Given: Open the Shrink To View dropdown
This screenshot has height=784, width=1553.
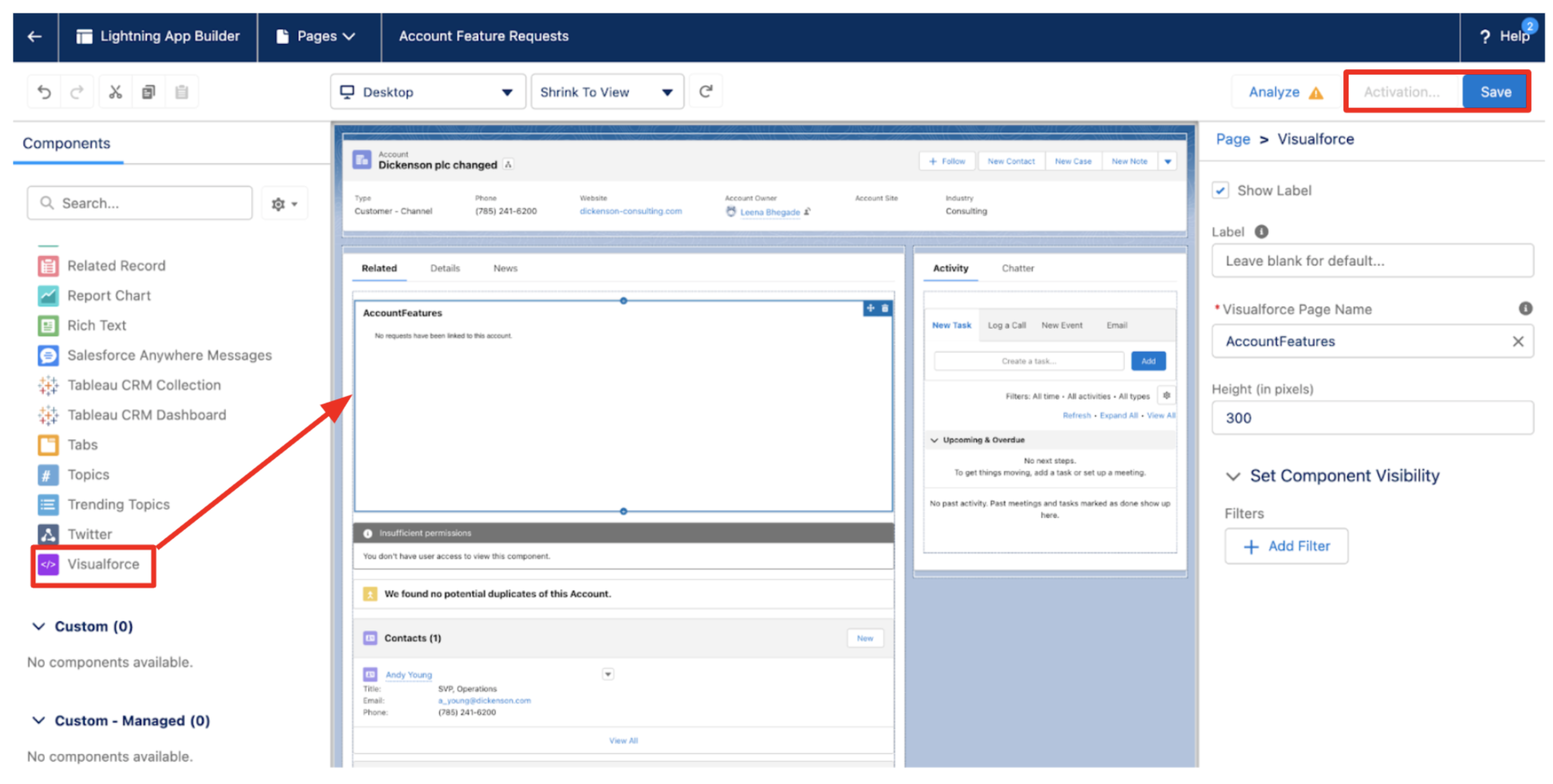Looking at the screenshot, I should click(607, 91).
